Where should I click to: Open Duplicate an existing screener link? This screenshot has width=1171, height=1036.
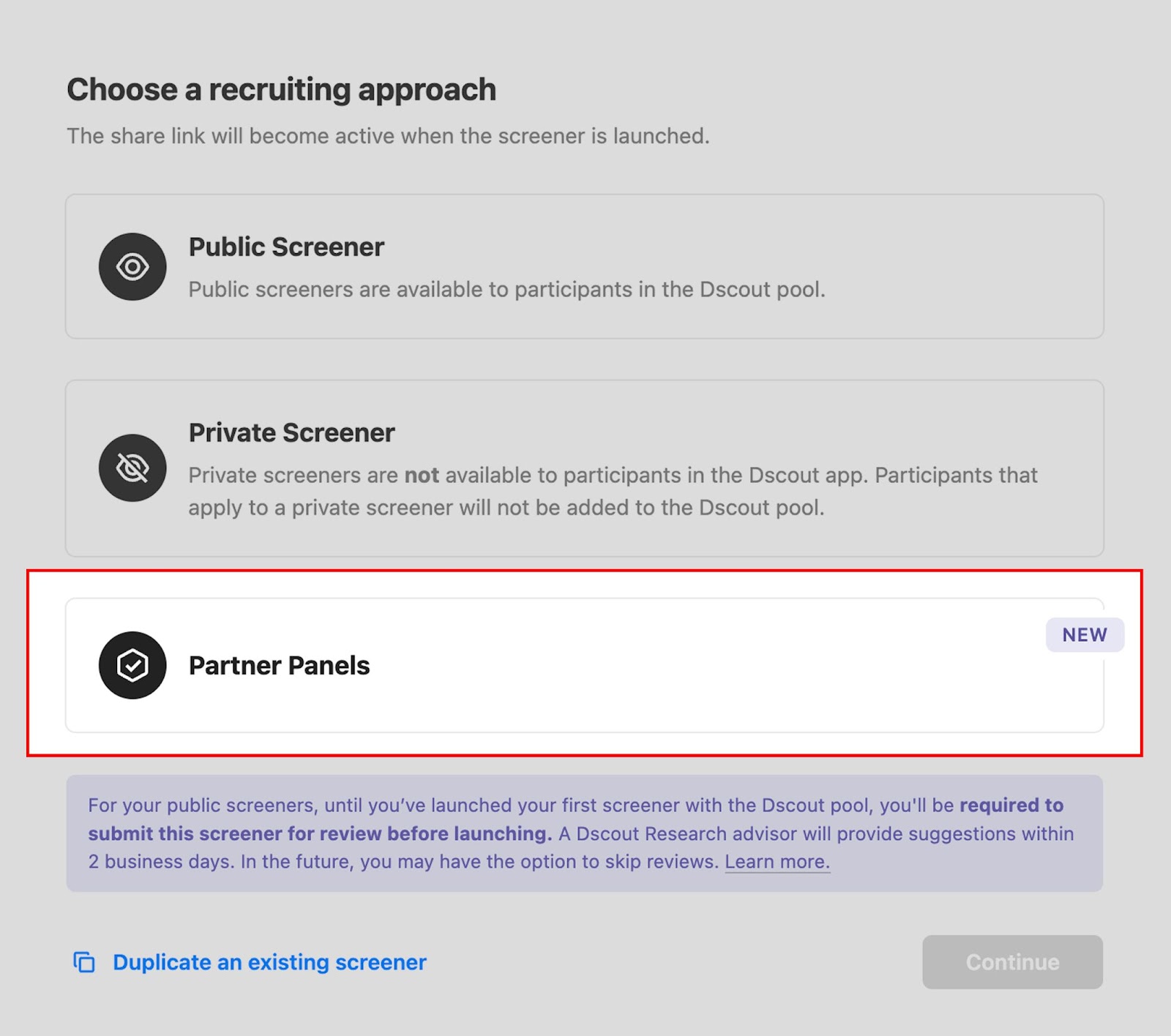pyautogui.click(x=269, y=962)
